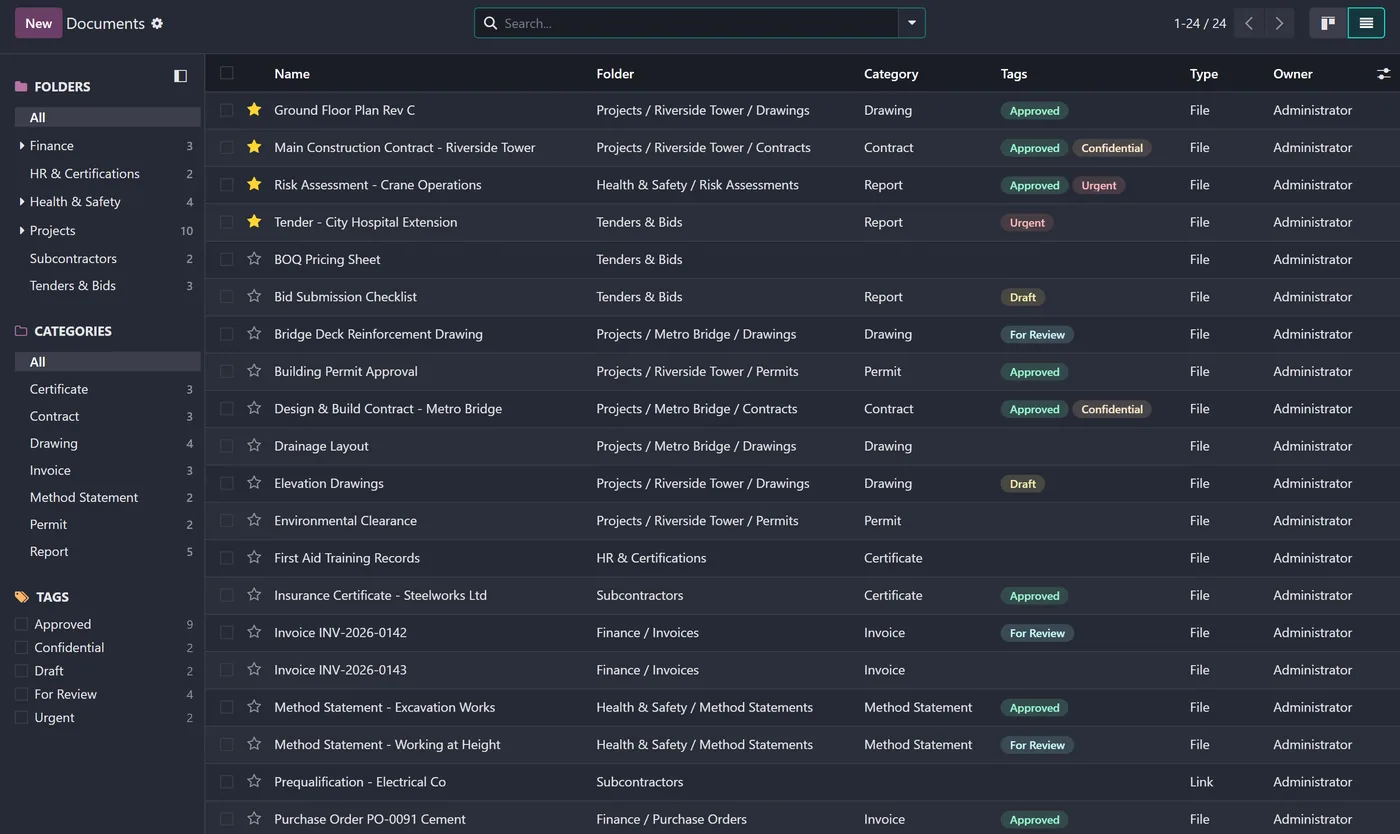
Task: Show All folders
Action: (x=107, y=117)
